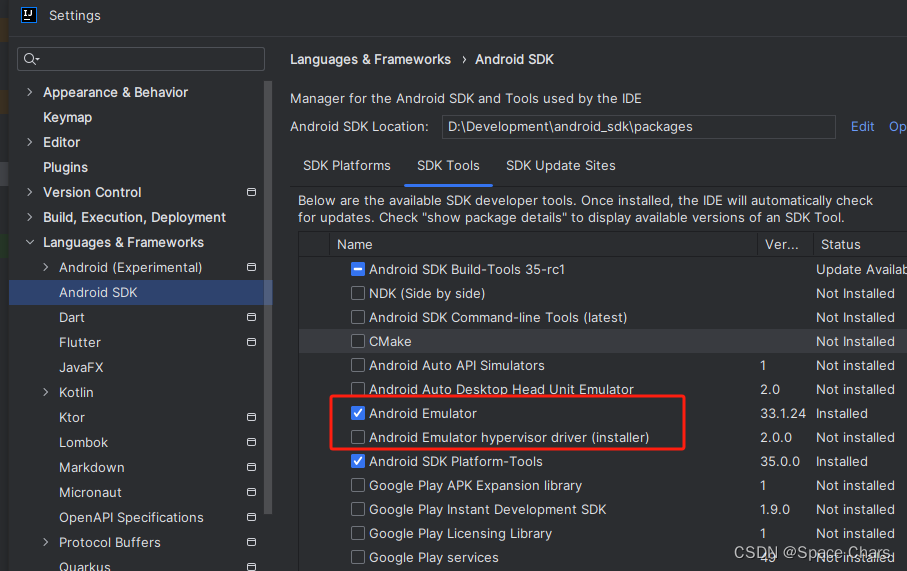
Task: Click version 33.1.24 of Android Emulator
Action: 783,414
